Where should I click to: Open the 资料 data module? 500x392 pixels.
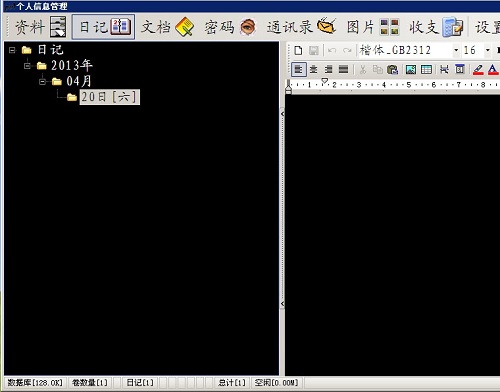pyautogui.click(x=40, y=27)
